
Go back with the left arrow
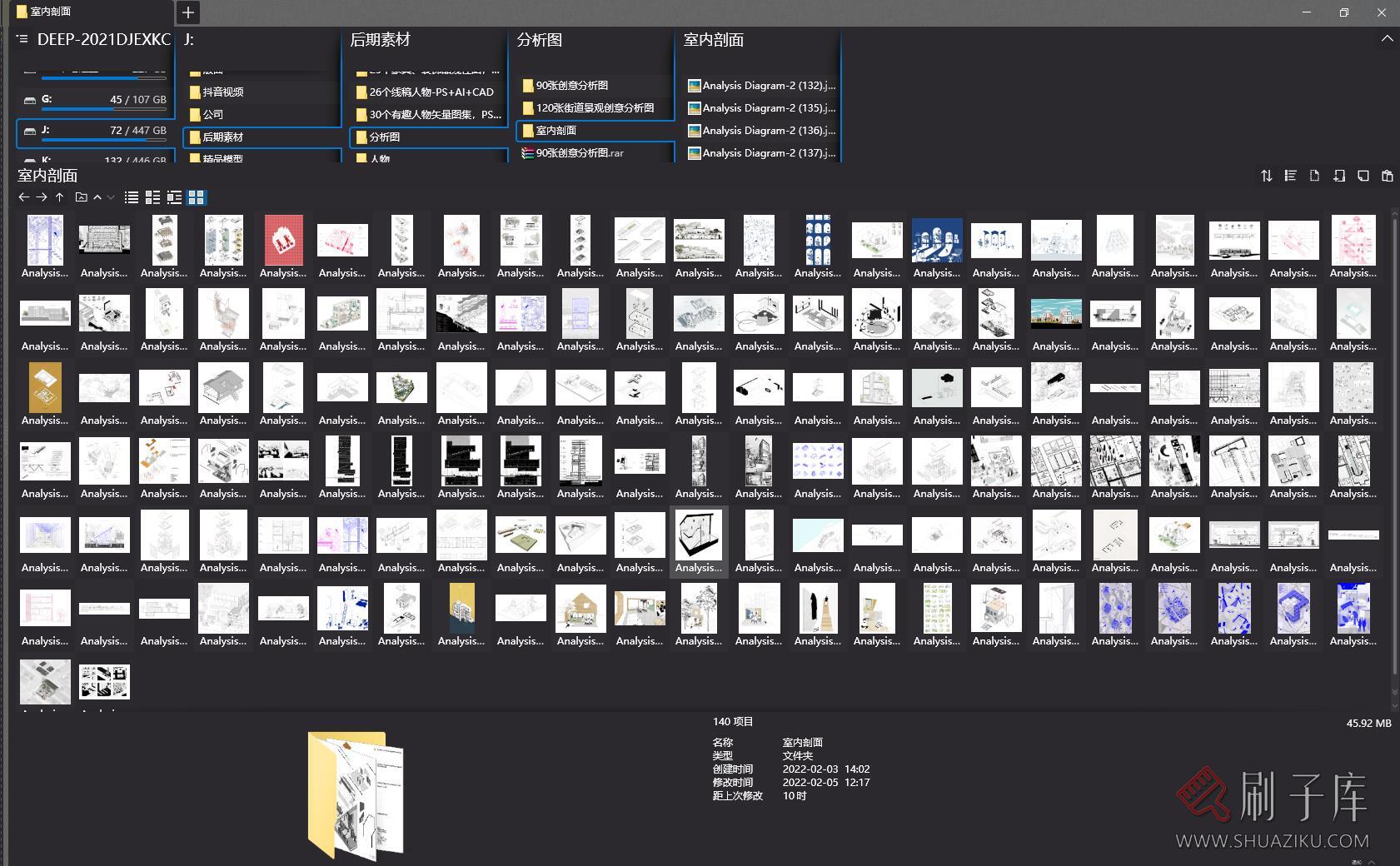(23, 197)
